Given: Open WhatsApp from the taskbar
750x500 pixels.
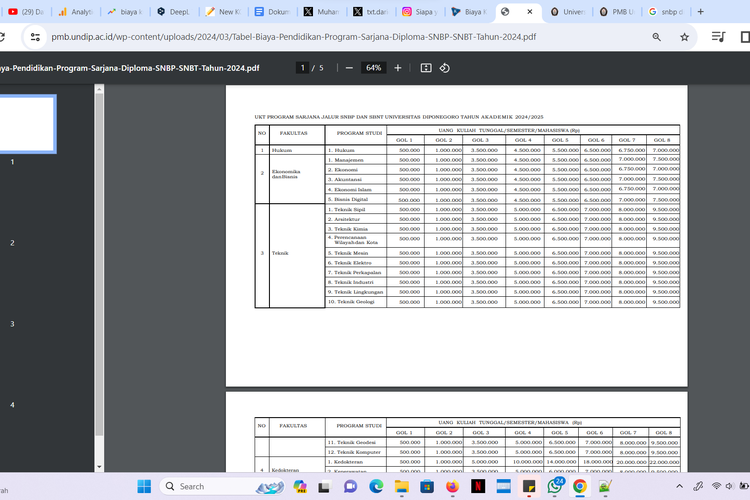Looking at the screenshot, I should 556,486.
